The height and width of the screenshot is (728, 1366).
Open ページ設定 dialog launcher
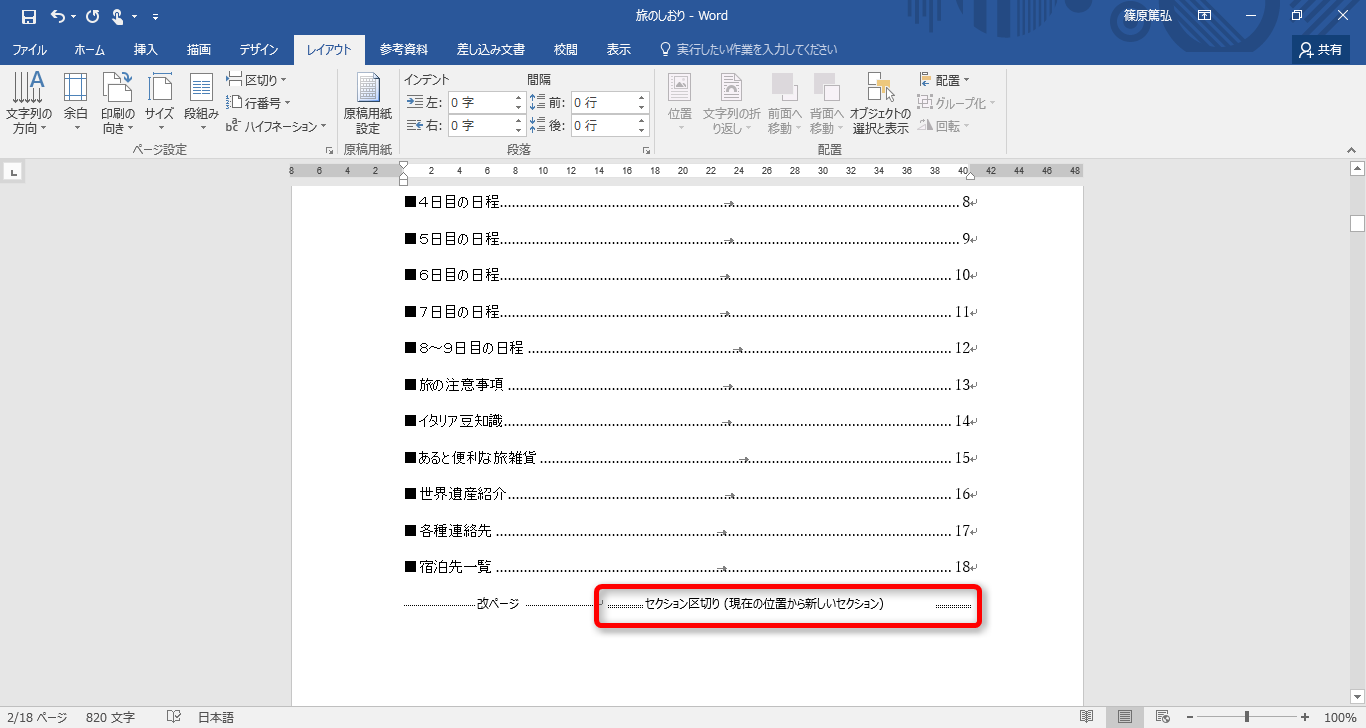(x=329, y=150)
